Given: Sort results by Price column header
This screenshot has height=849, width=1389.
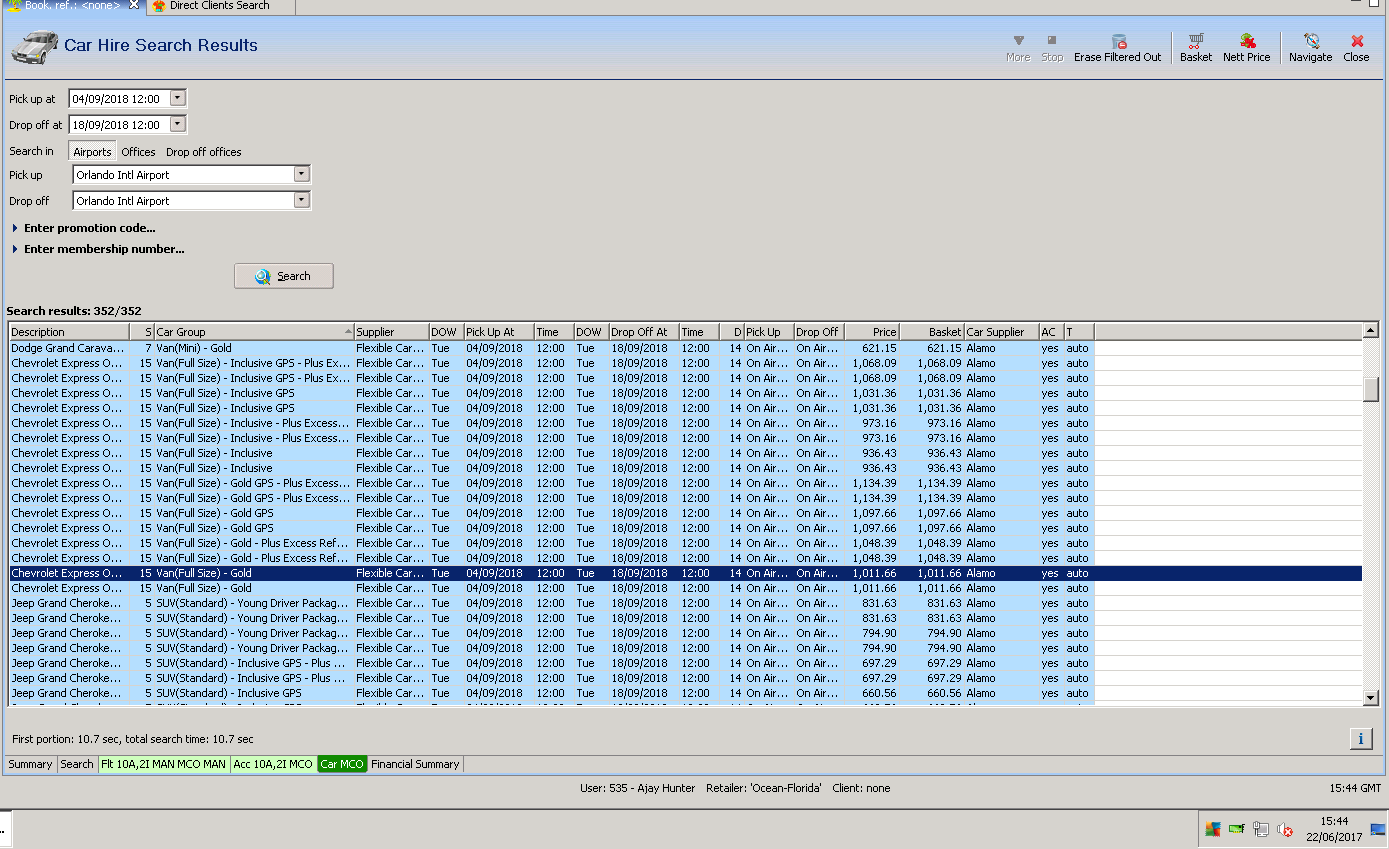Looking at the screenshot, I should tap(872, 332).
